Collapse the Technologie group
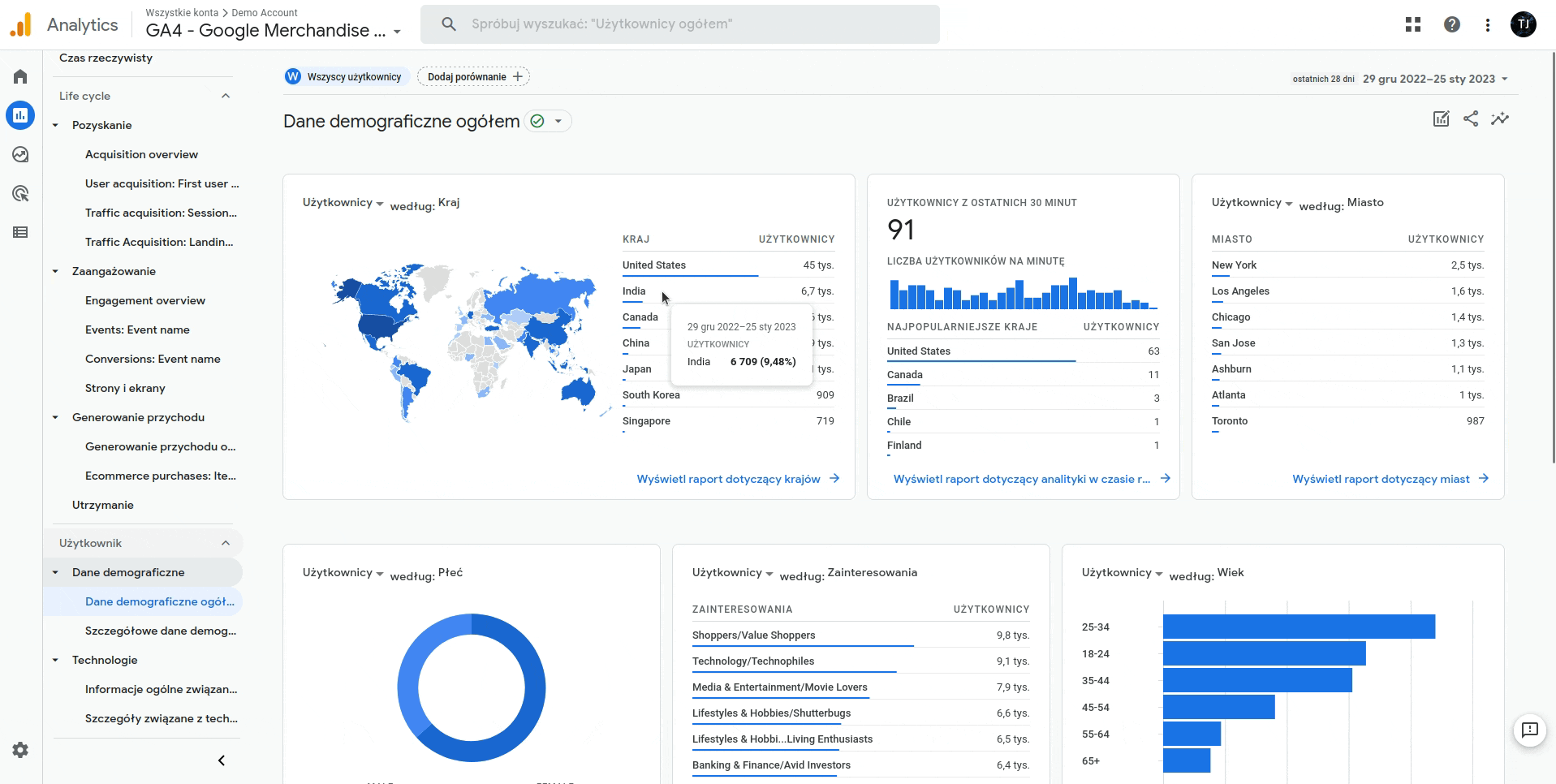Image resolution: width=1556 pixels, height=784 pixels. point(55,660)
